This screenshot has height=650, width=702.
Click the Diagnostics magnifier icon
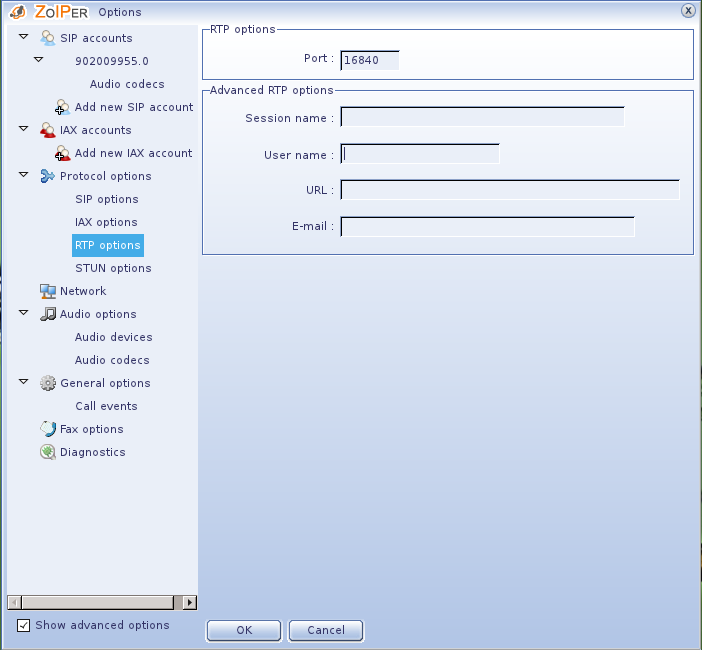(x=48, y=452)
